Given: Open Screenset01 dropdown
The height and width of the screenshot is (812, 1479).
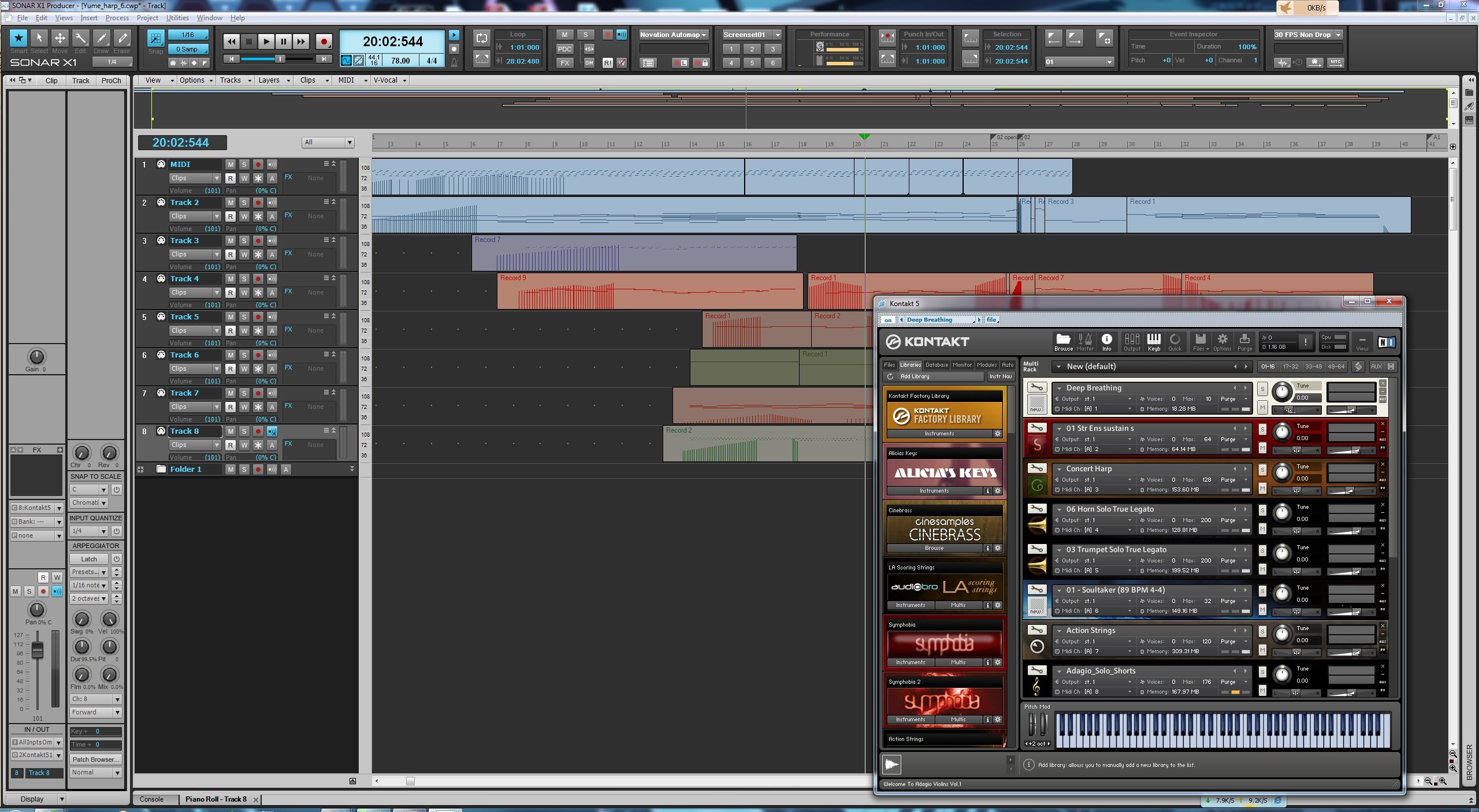Looking at the screenshot, I should point(751,35).
